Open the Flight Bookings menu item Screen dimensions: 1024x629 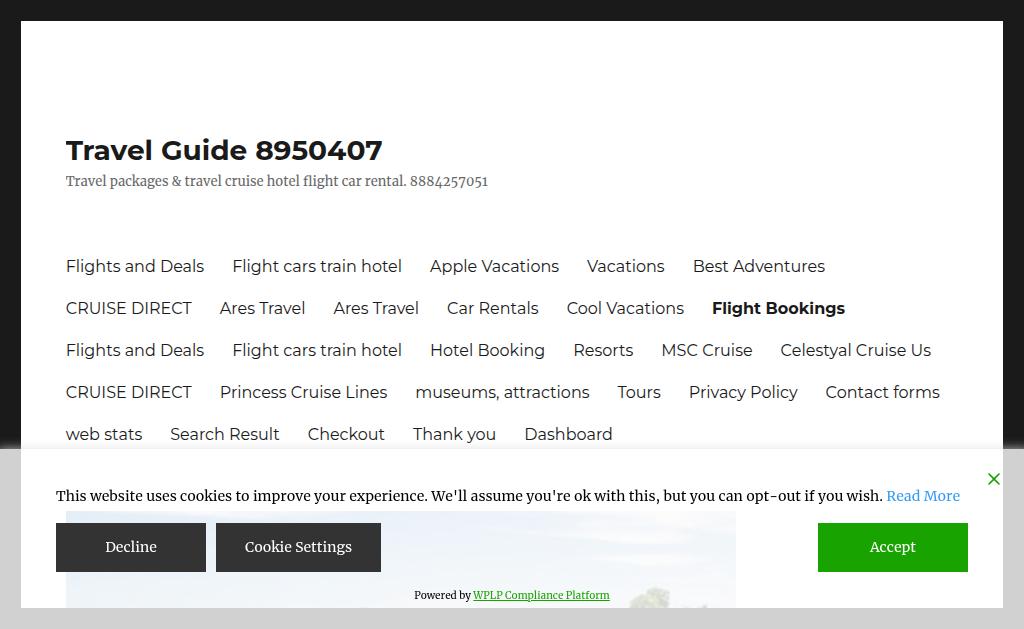[x=778, y=308]
